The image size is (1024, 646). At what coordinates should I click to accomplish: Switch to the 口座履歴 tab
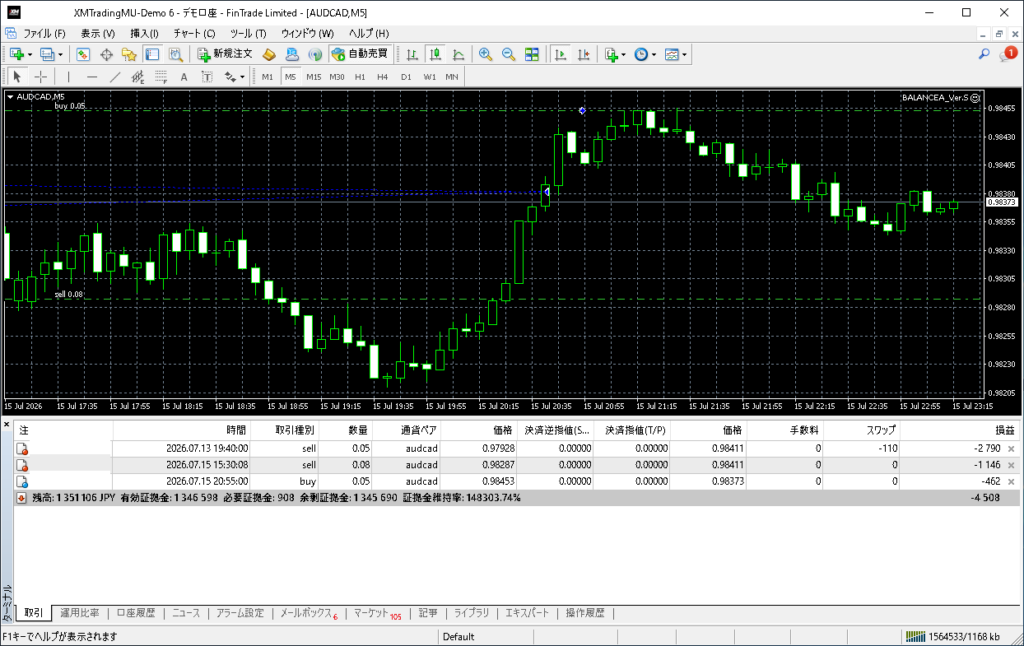click(136, 613)
